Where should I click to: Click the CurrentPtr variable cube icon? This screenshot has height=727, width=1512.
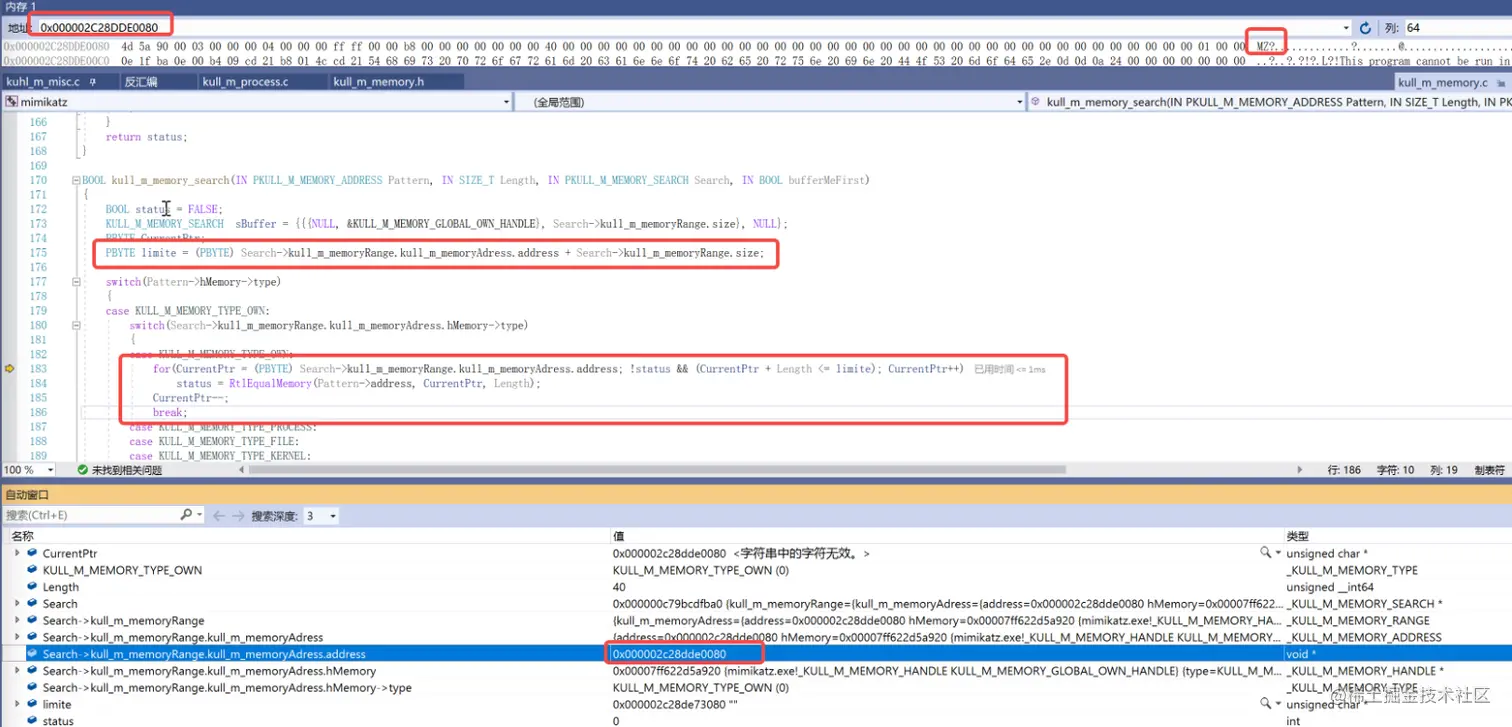click(32, 553)
